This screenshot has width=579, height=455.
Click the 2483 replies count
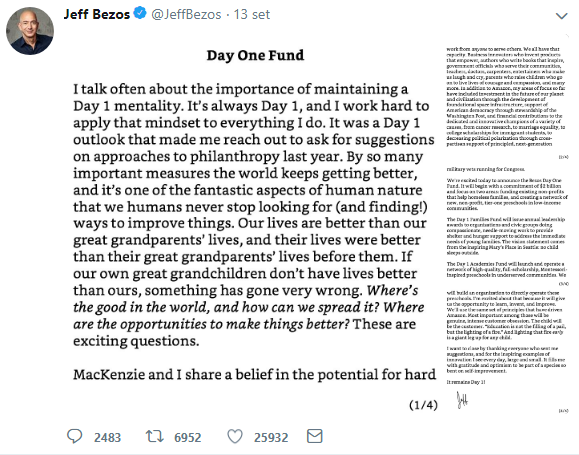[107, 437]
